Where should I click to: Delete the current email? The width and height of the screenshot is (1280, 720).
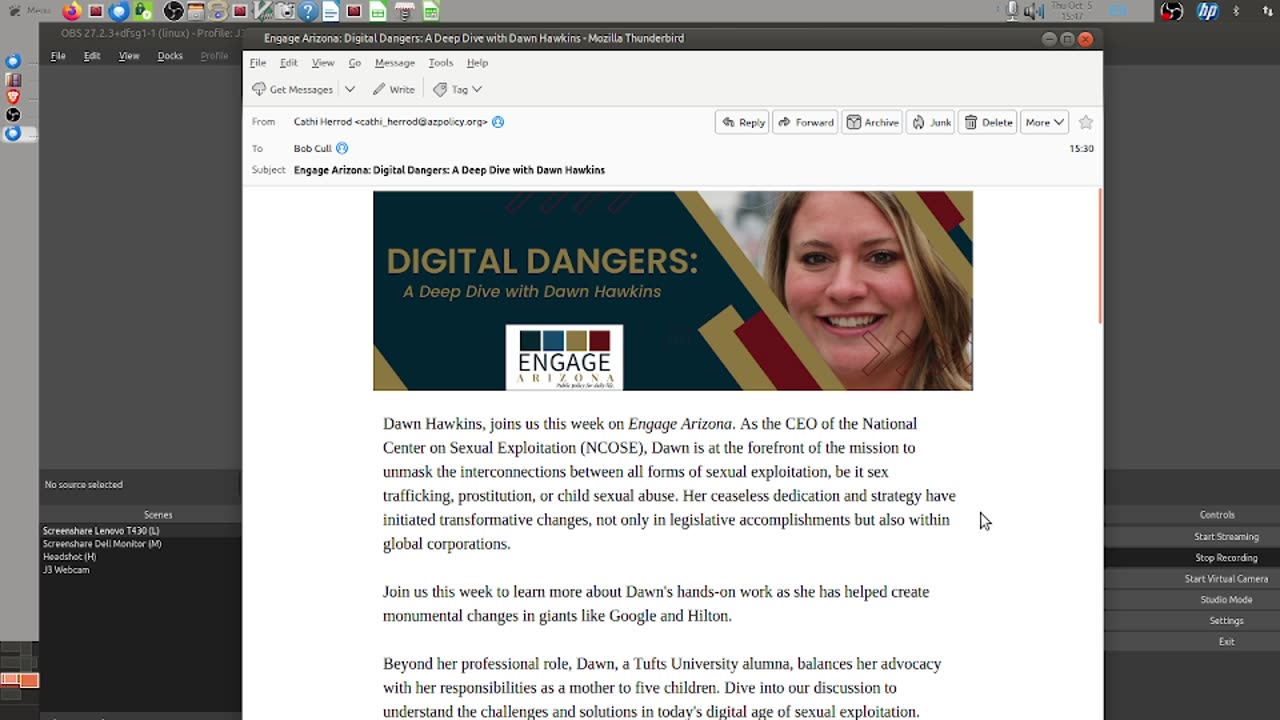(x=988, y=122)
